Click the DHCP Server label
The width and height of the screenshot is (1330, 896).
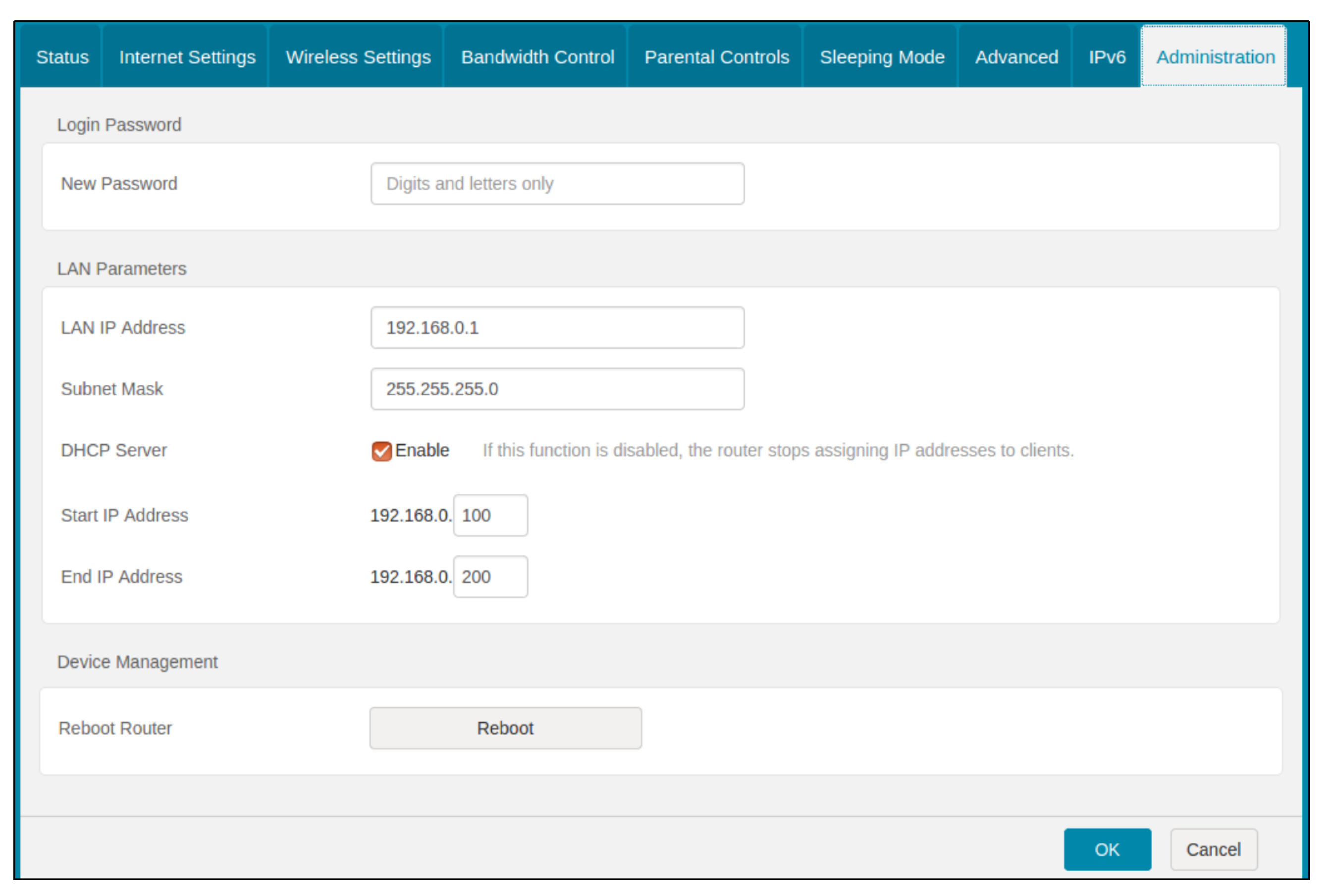pyautogui.click(x=114, y=450)
